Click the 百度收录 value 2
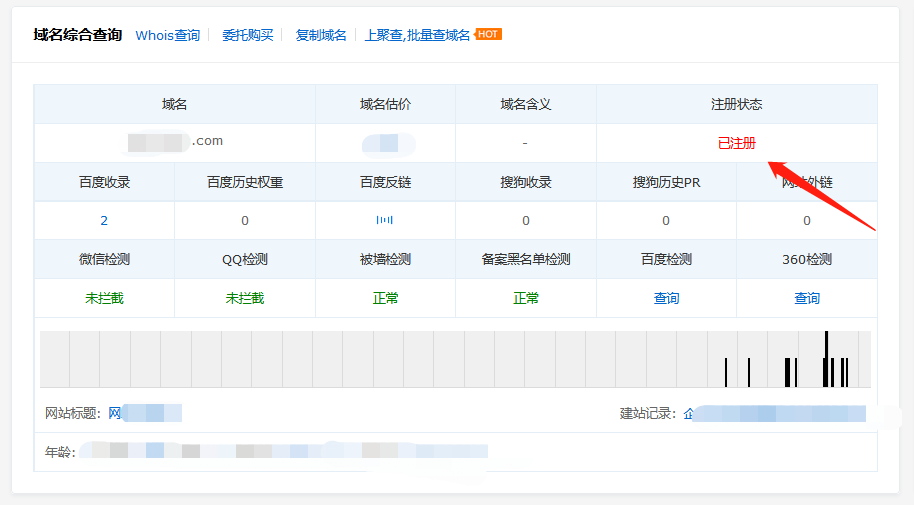The image size is (914, 505). tap(104, 220)
